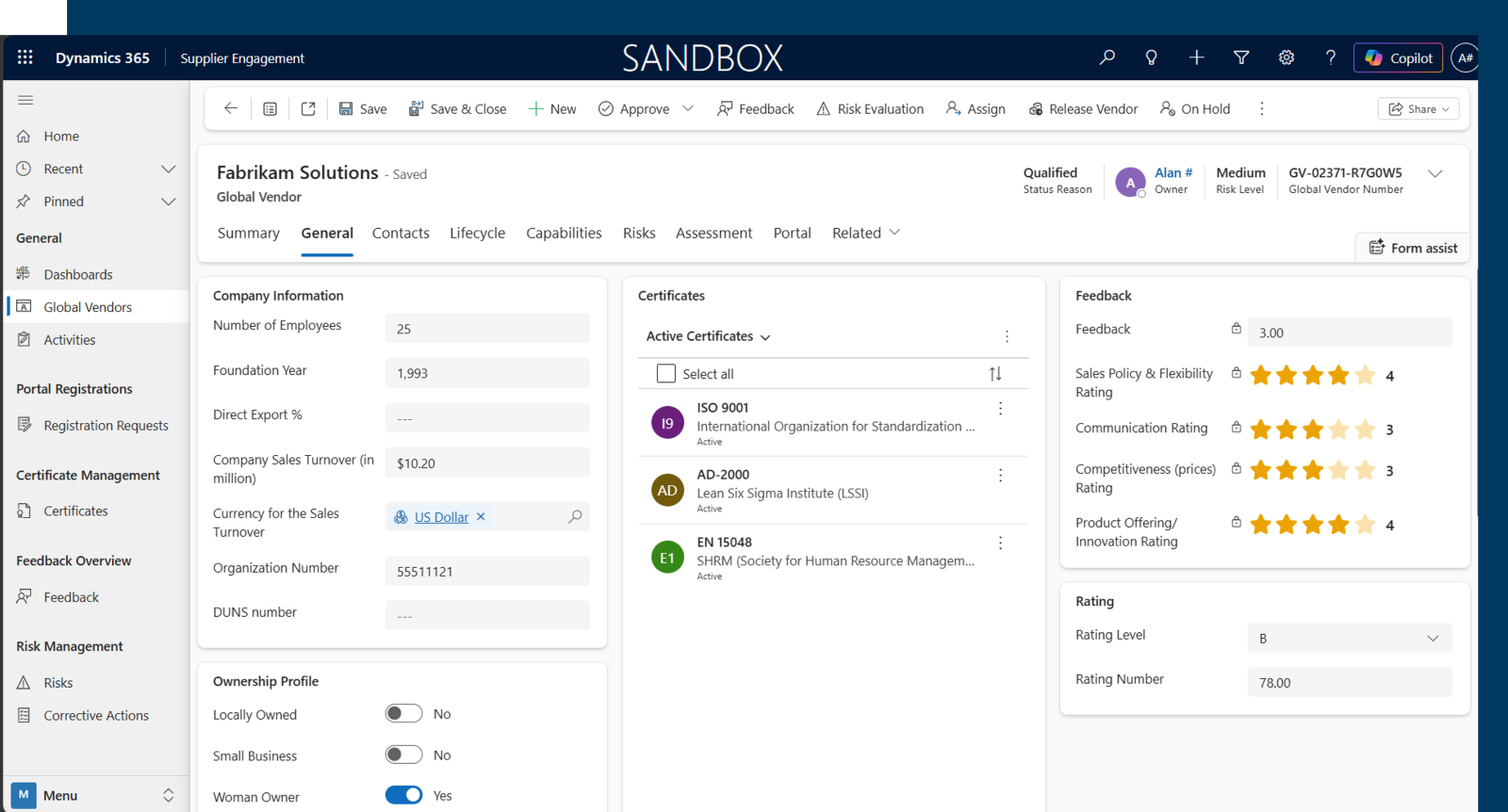Click the help question mark icon

1331,57
